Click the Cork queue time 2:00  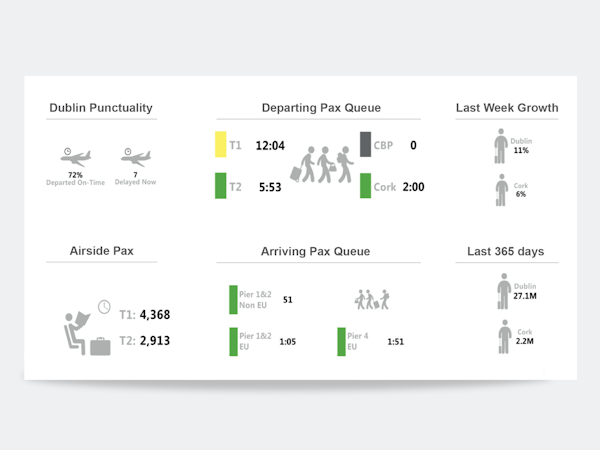click(413, 187)
